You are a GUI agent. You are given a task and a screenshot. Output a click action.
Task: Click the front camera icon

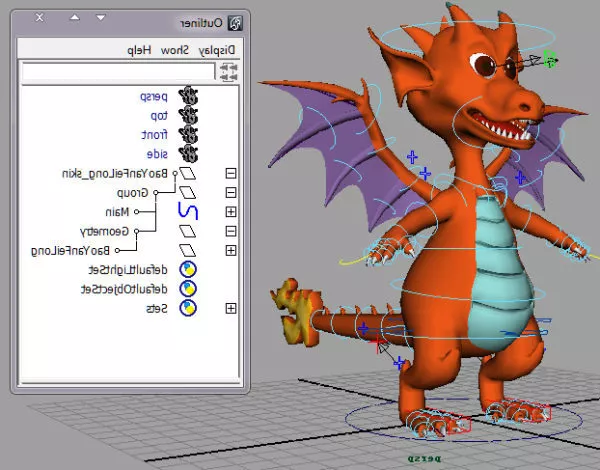(x=188, y=135)
